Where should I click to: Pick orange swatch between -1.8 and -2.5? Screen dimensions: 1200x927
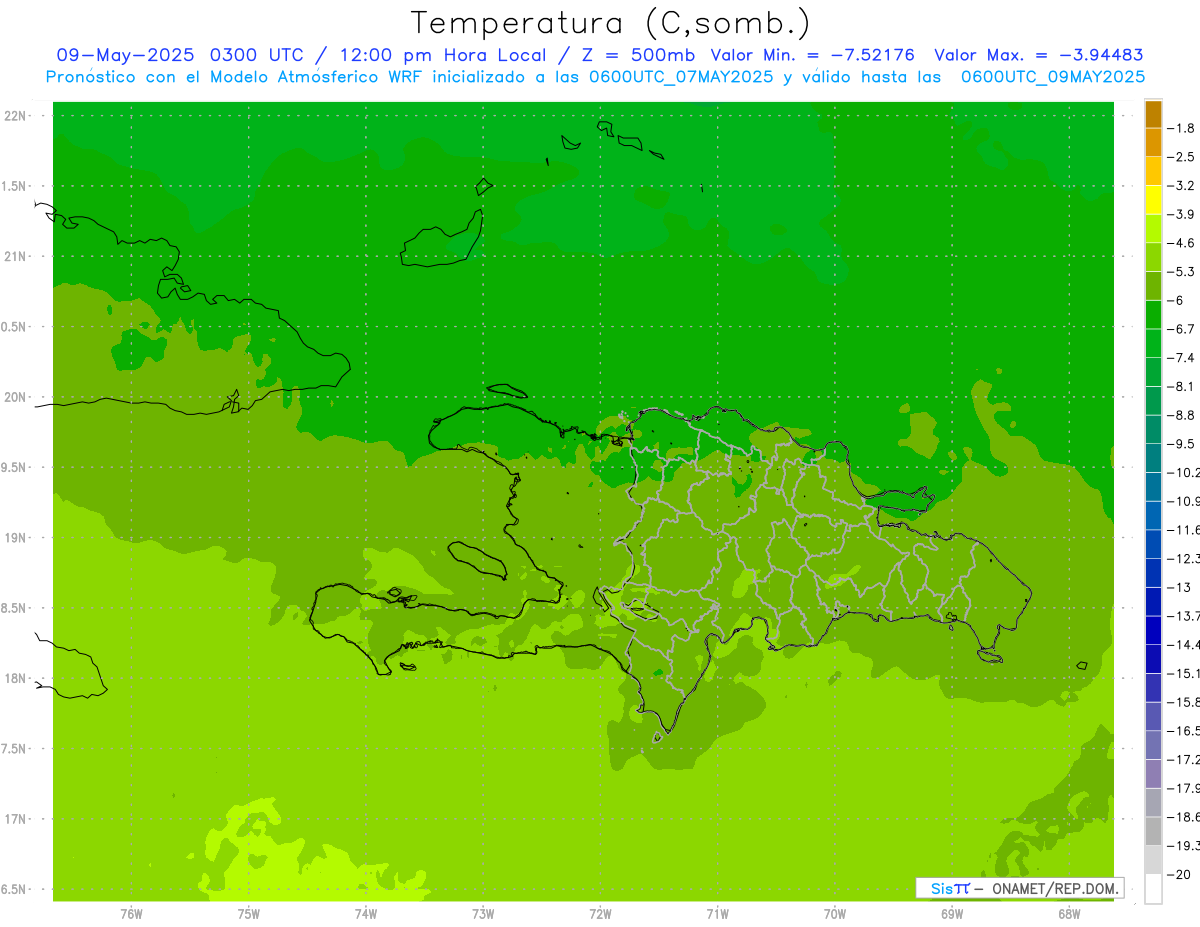point(1153,143)
